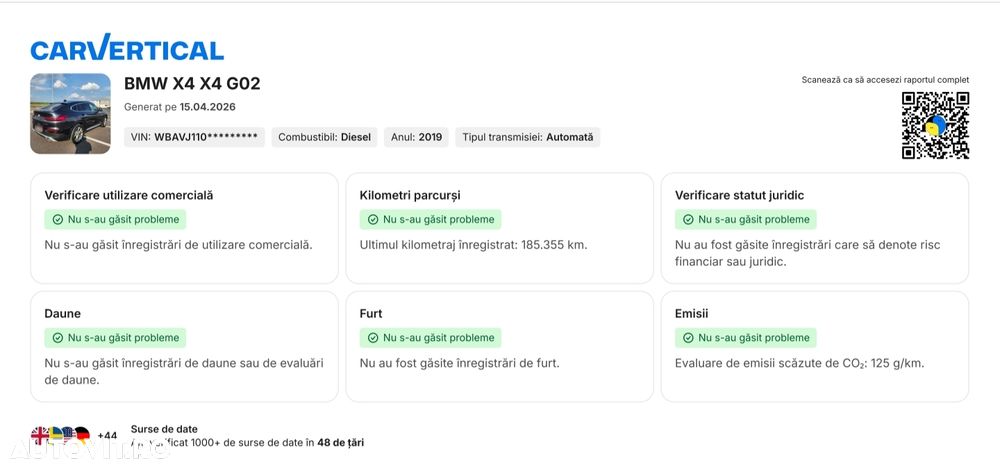Image resolution: width=1000 pixels, height=469 pixels.
Task: Select the Tipul transmisiei: Automată tag
Action: tap(527, 137)
